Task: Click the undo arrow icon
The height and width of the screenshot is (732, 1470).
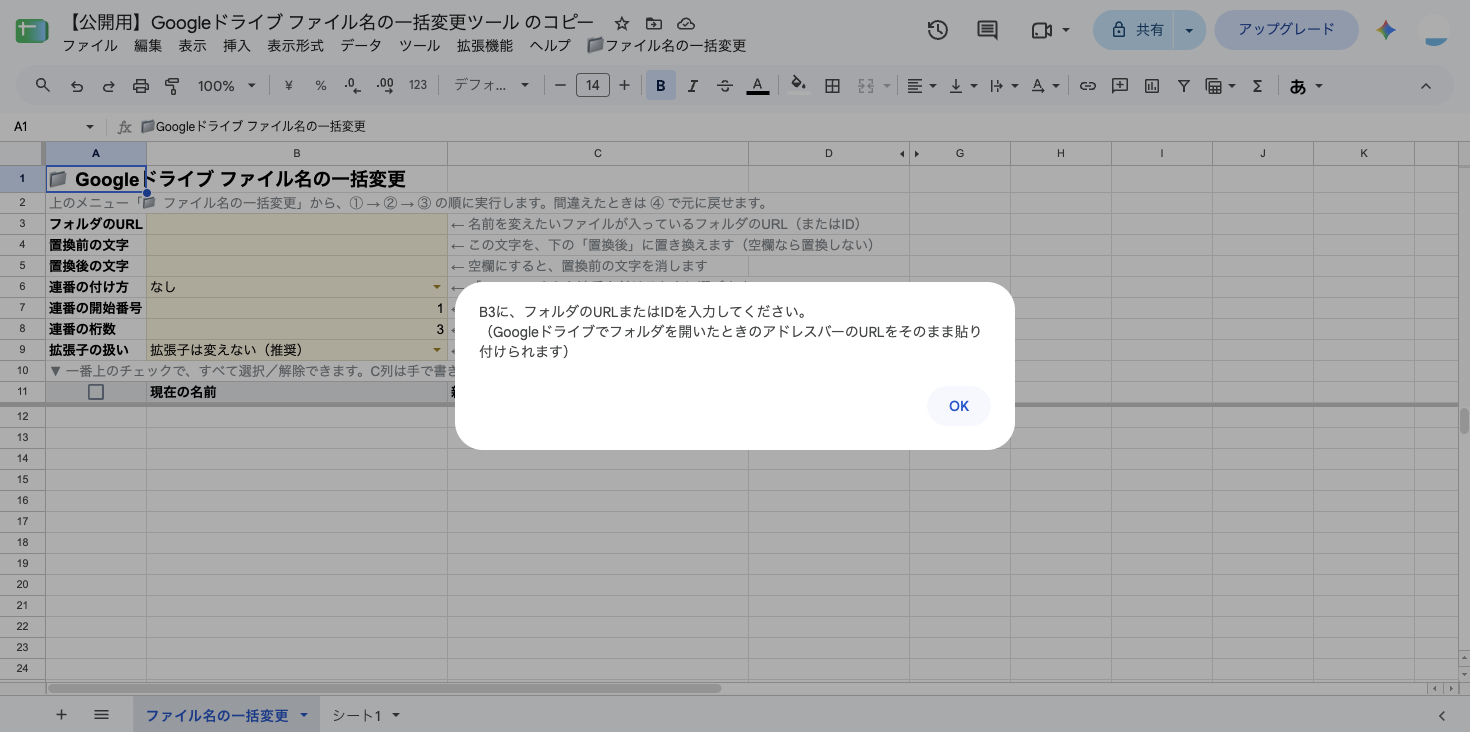Action: click(76, 86)
